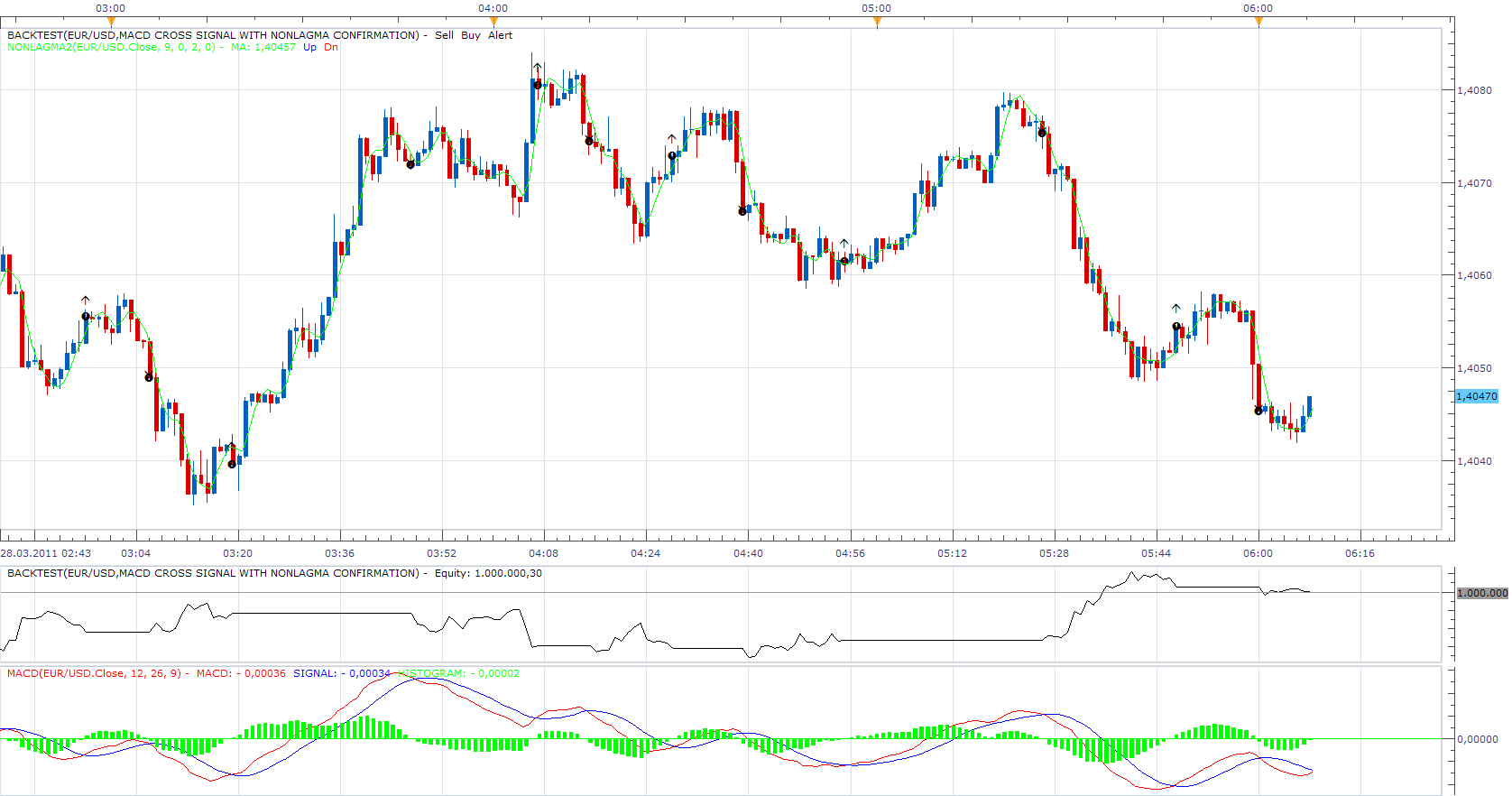Click the 03:36 time axis label

click(340, 553)
